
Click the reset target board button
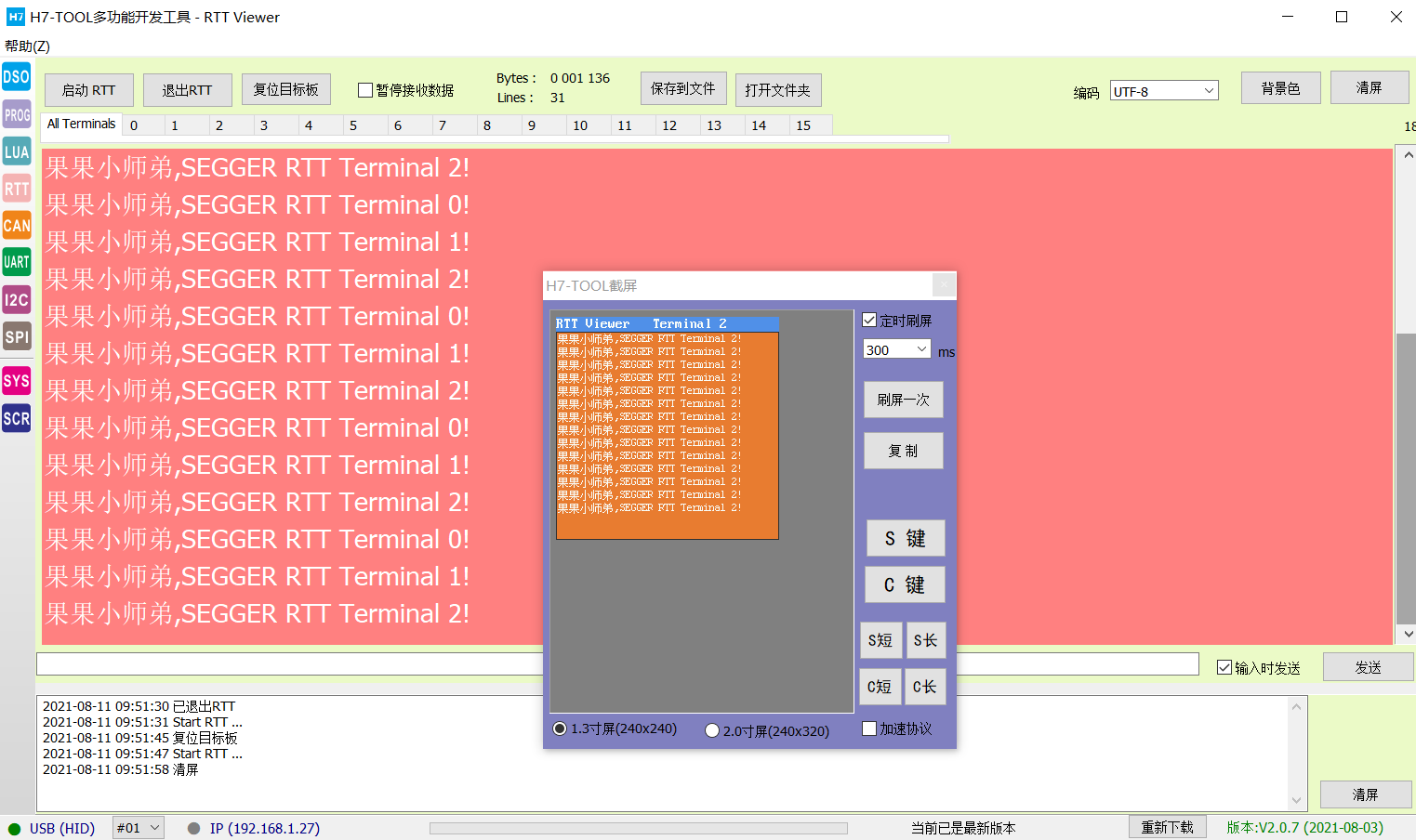coord(286,89)
